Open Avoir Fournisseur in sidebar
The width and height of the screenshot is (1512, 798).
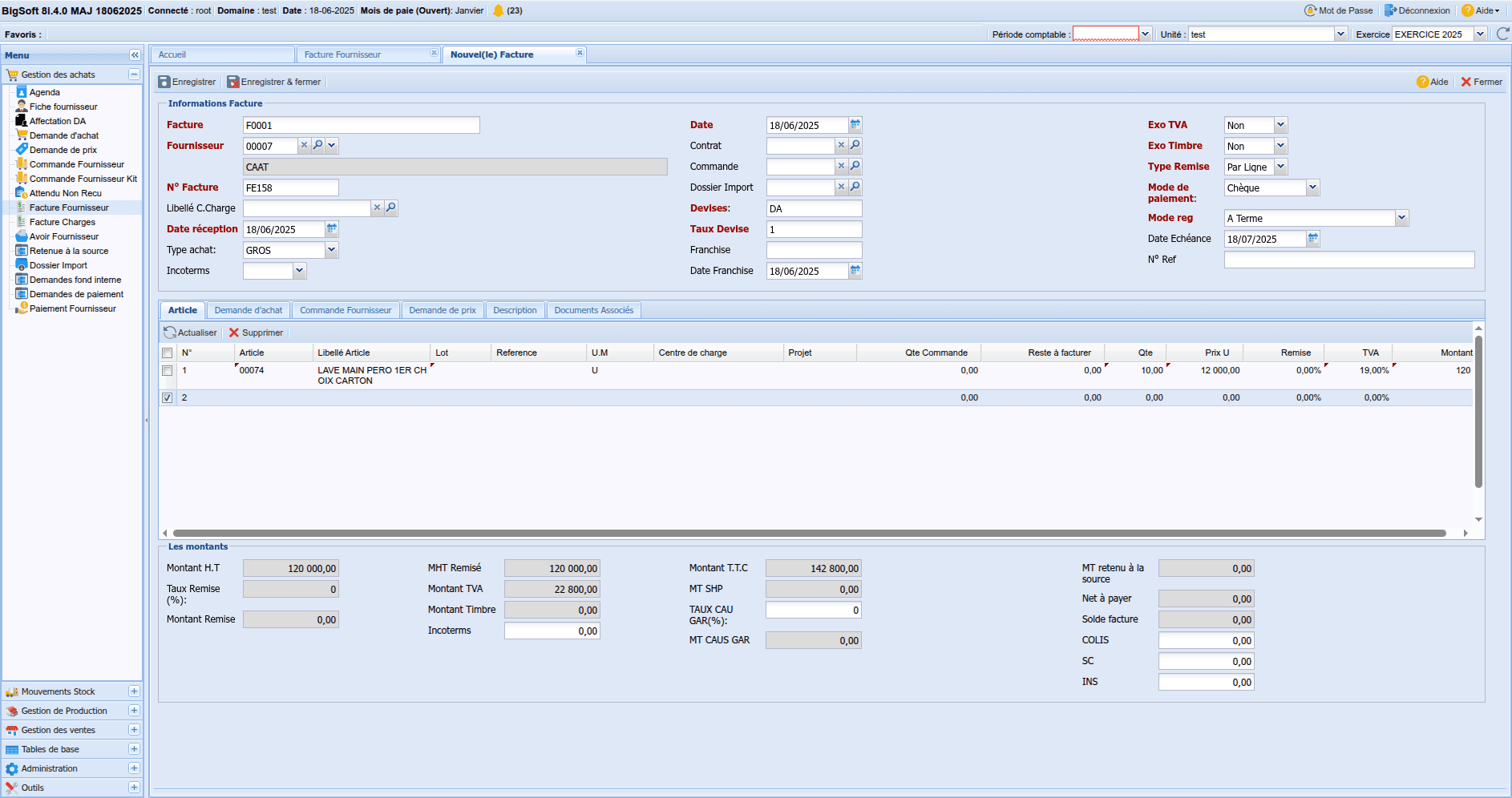pos(64,236)
